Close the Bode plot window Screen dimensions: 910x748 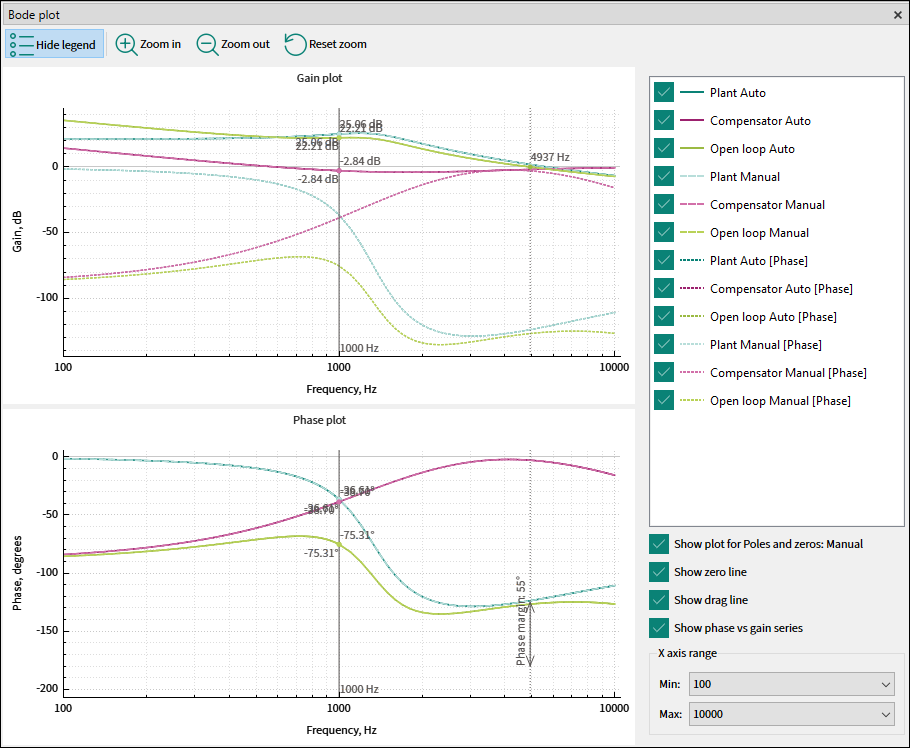(897, 14)
